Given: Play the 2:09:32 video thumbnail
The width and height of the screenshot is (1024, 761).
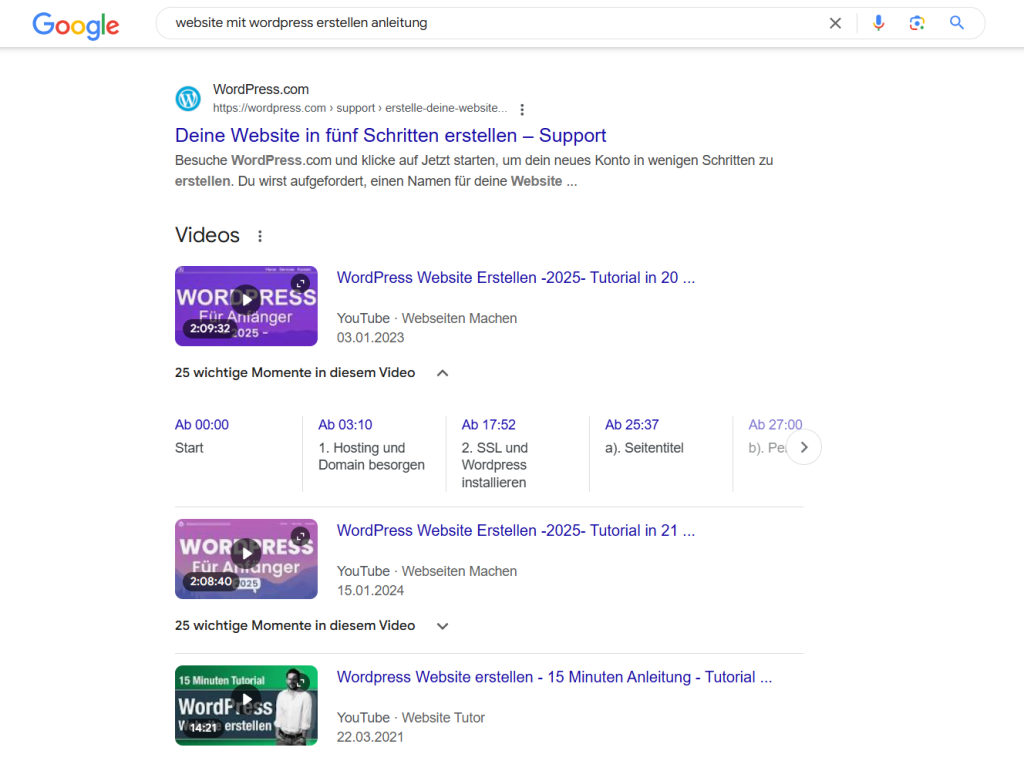Looking at the screenshot, I should [x=246, y=299].
